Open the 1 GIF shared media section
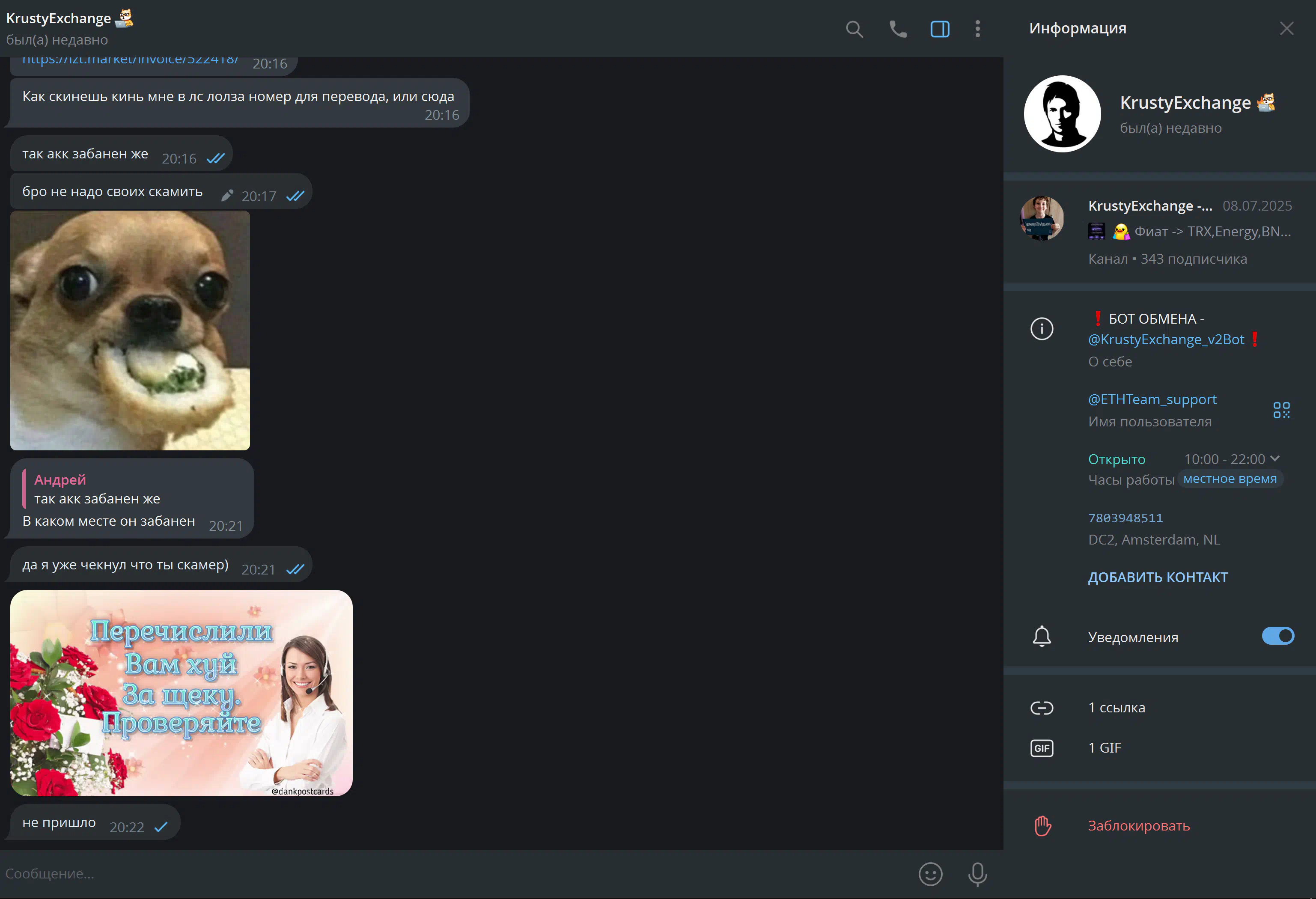1316x899 pixels. (x=1104, y=748)
